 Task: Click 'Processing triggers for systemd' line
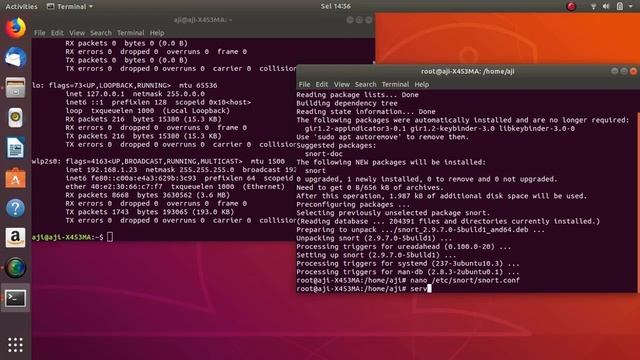coord(408,264)
